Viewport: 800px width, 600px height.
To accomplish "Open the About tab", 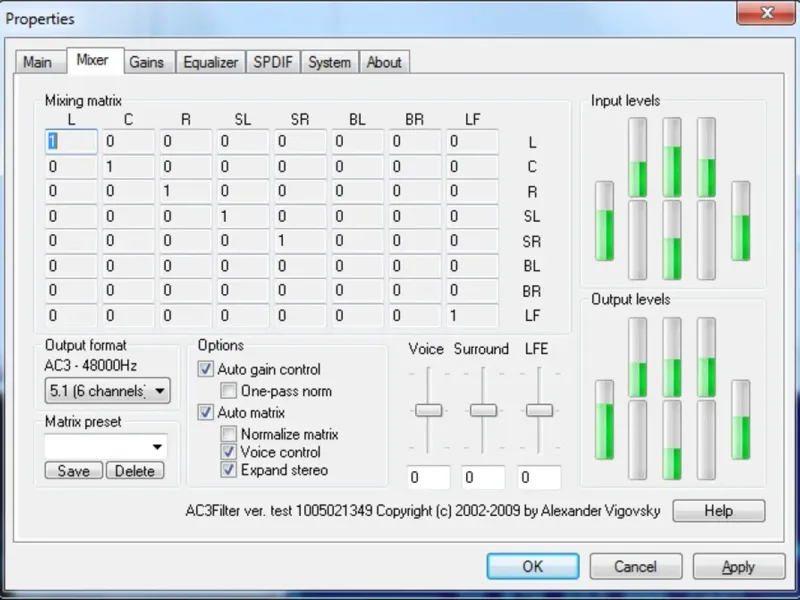I will [384, 62].
